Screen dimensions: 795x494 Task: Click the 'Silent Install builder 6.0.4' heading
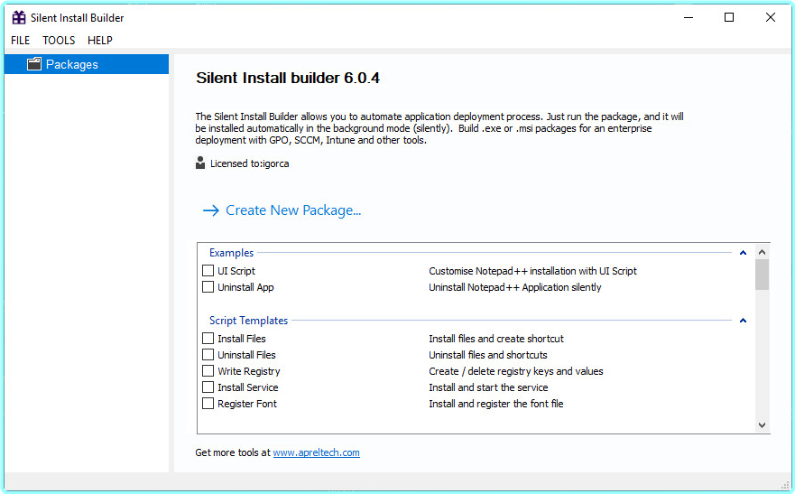[287, 78]
